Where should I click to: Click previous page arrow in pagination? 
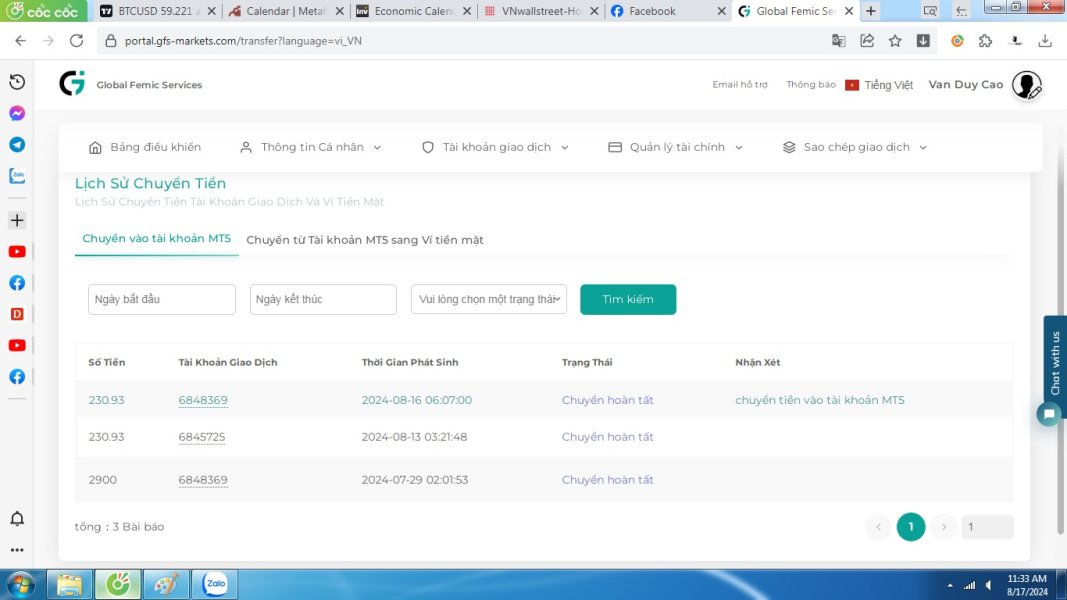tap(878, 527)
